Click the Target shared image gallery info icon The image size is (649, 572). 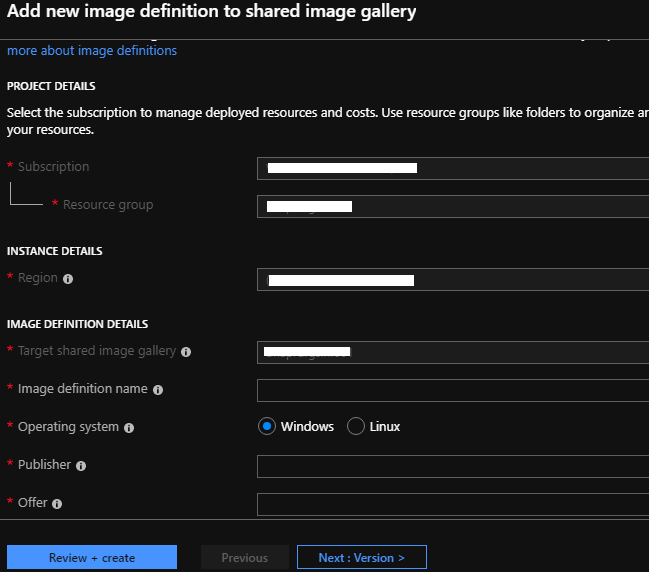(x=186, y=352)
